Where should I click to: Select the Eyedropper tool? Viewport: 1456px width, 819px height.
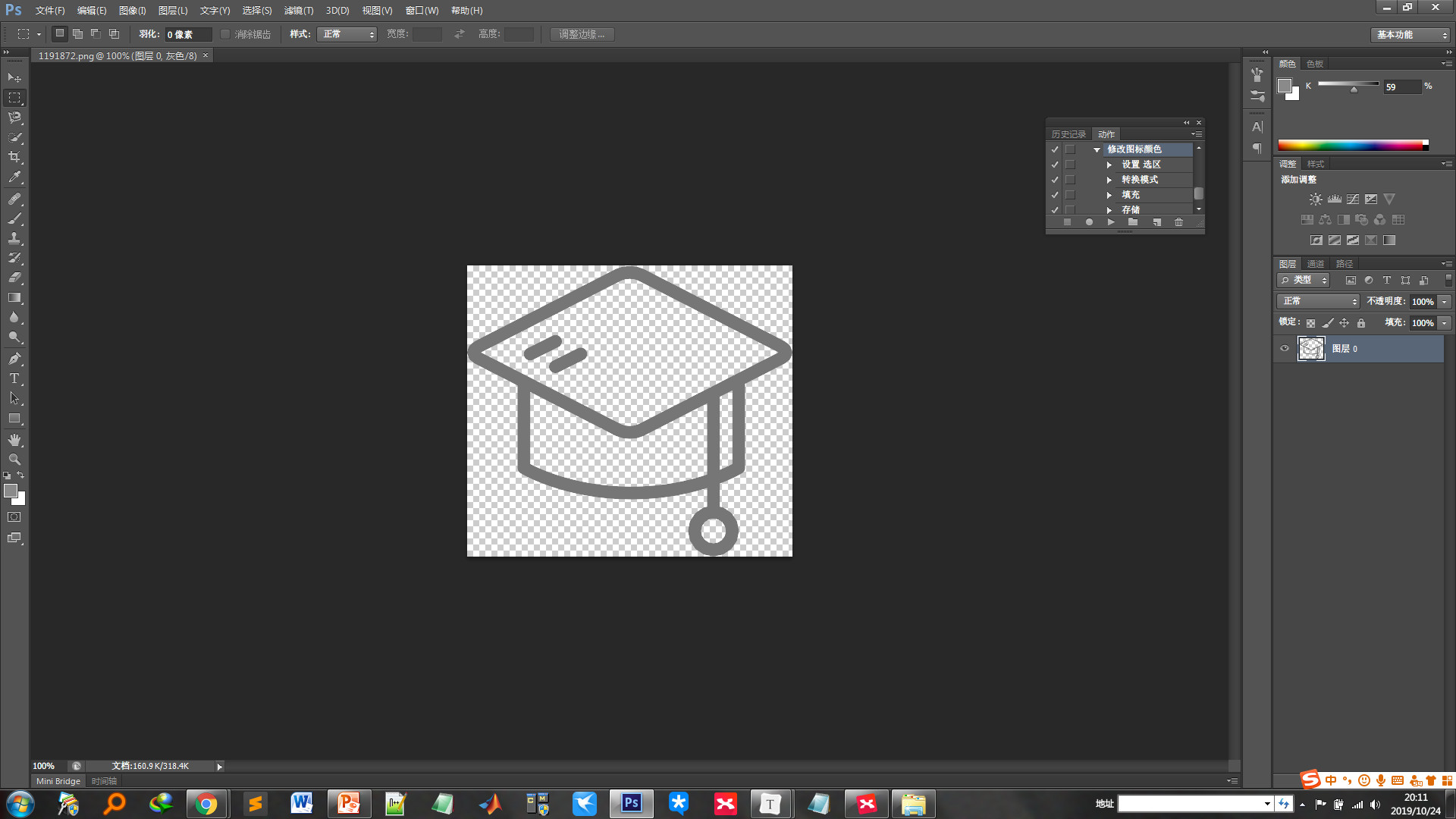click(14, 177)
